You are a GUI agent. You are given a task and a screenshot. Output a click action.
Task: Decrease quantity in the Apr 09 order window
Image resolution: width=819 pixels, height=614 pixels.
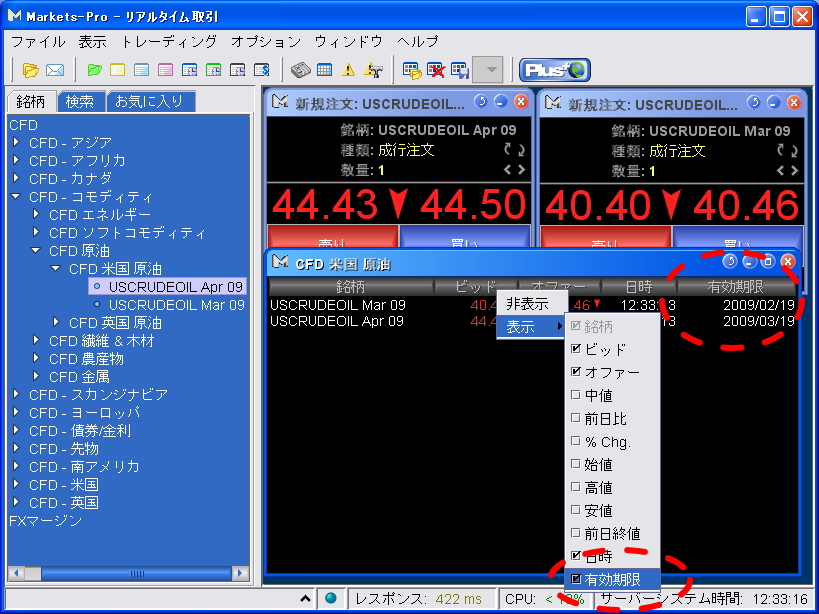[x=507, y=170]
